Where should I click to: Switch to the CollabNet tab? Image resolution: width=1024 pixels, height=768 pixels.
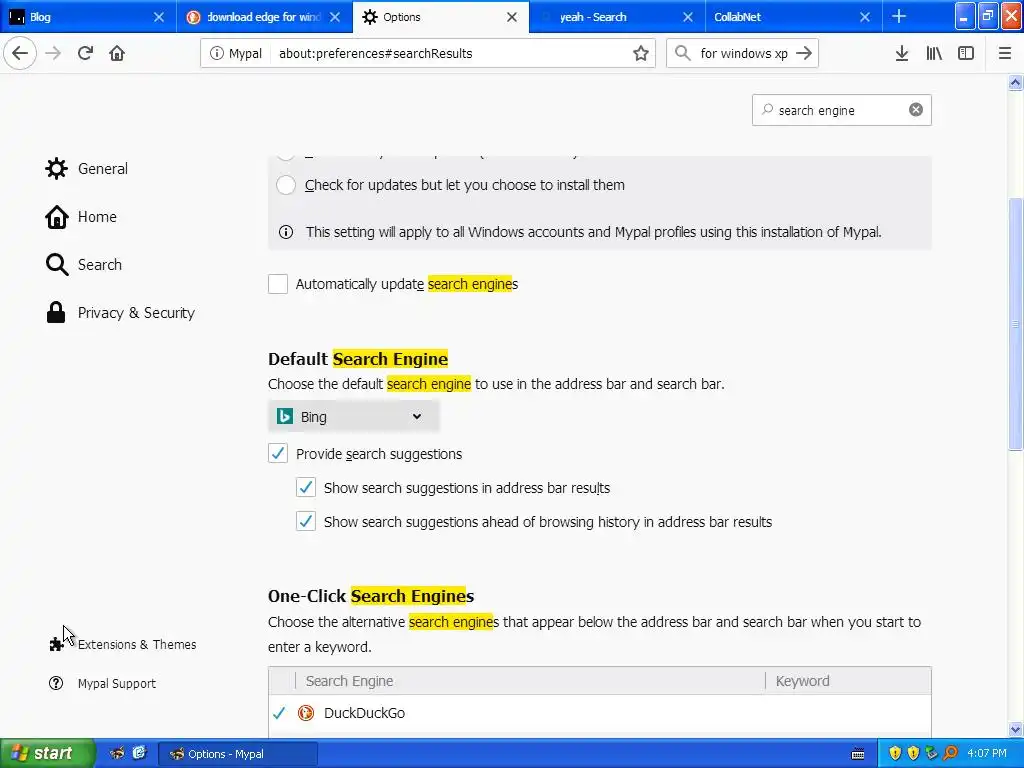[793, 17]
